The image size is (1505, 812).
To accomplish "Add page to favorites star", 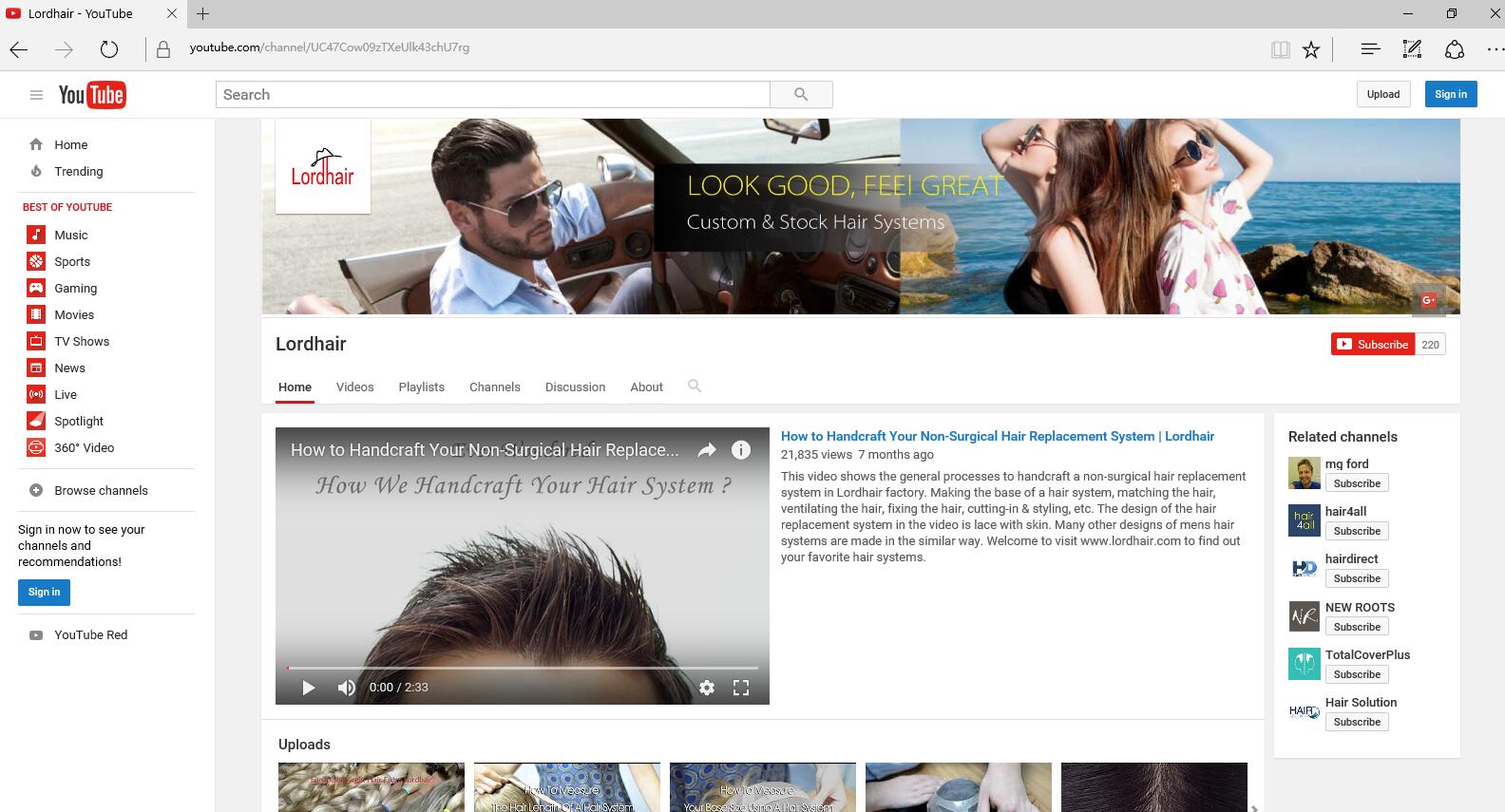I will [1311, 49].
